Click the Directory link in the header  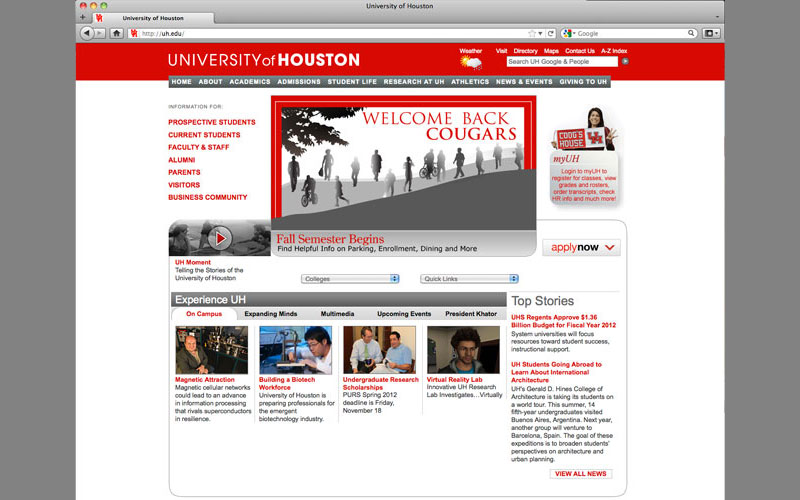click(526, 51)
